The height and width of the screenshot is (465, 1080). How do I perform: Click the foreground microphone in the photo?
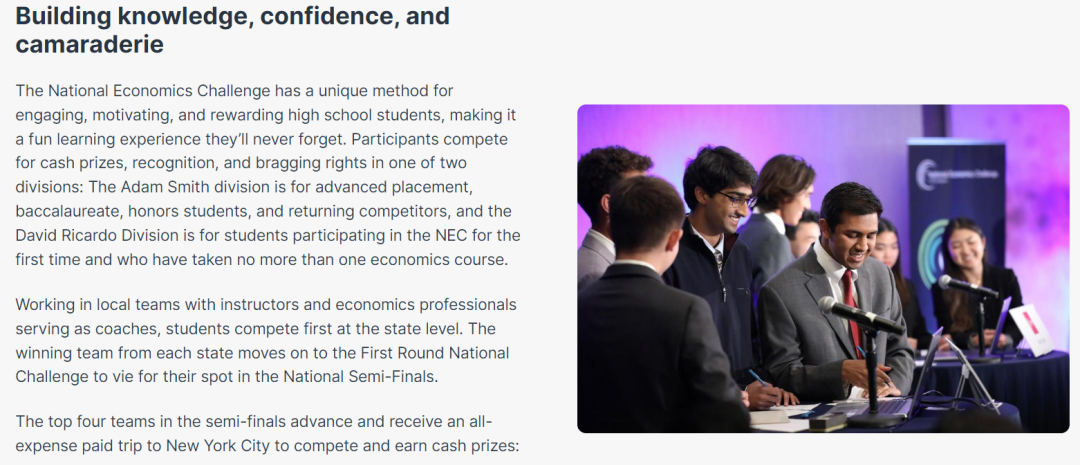[x=860, y=316]
